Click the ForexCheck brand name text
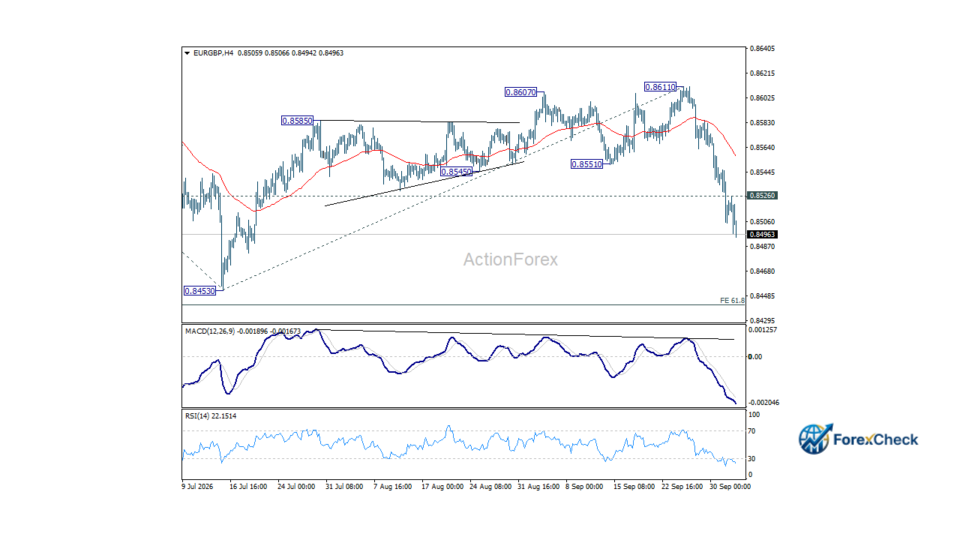This screenshot has width=960, height=540. 876,440
